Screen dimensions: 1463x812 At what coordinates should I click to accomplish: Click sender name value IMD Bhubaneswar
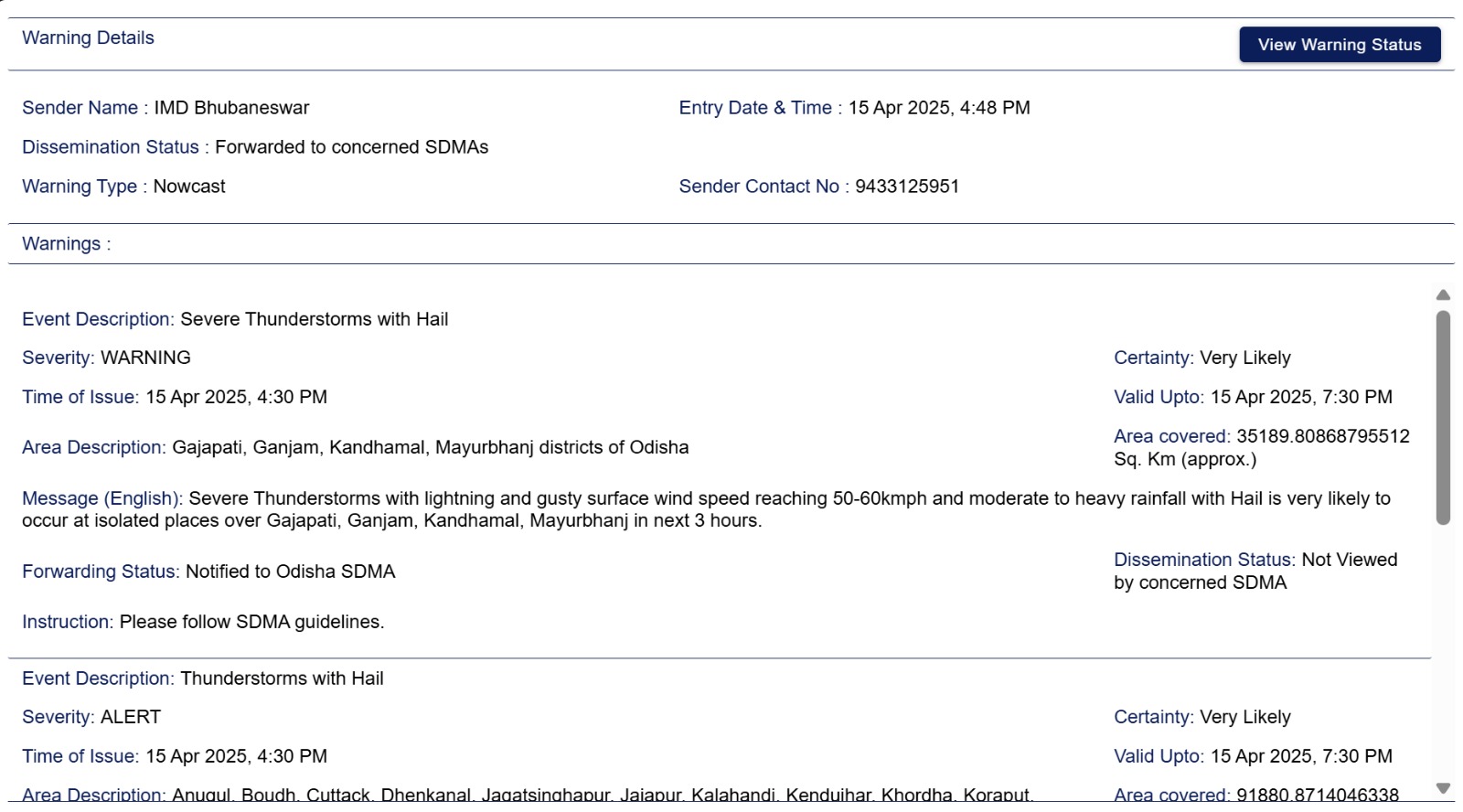231,108
